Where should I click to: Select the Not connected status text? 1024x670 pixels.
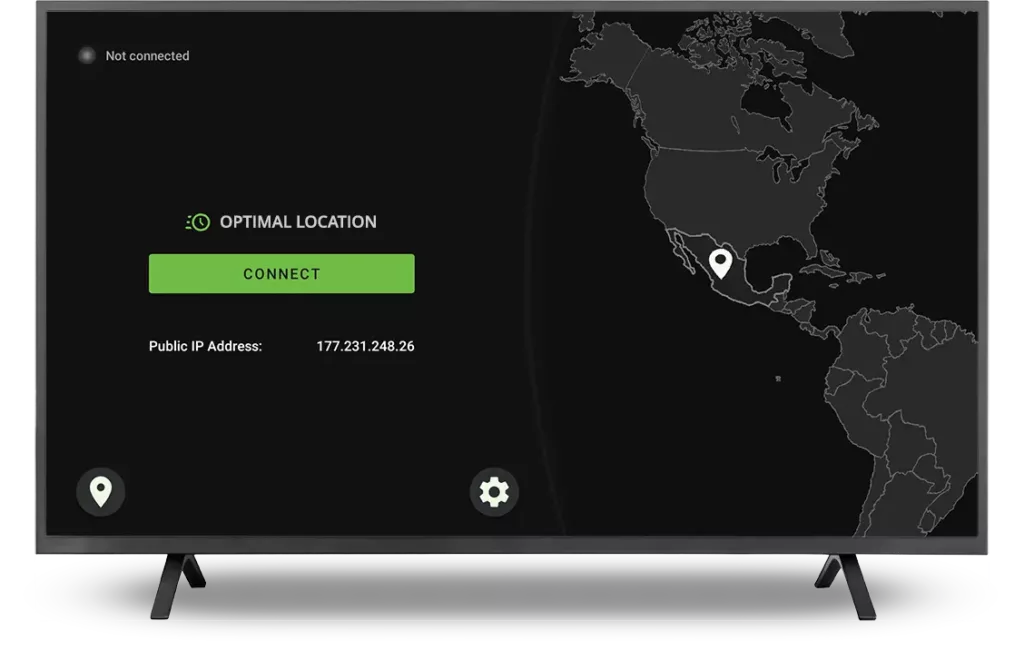click(147, 56)
